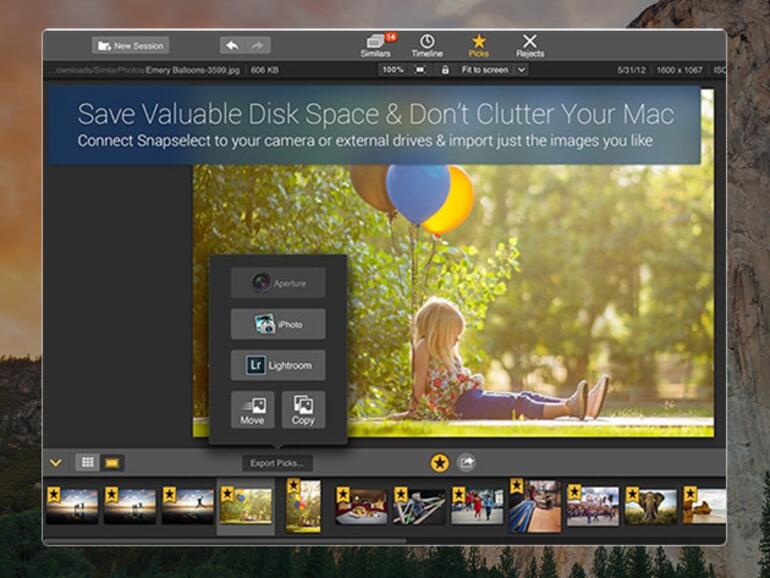
Task: Choose Move in export popup
Action: pos(252,410)
